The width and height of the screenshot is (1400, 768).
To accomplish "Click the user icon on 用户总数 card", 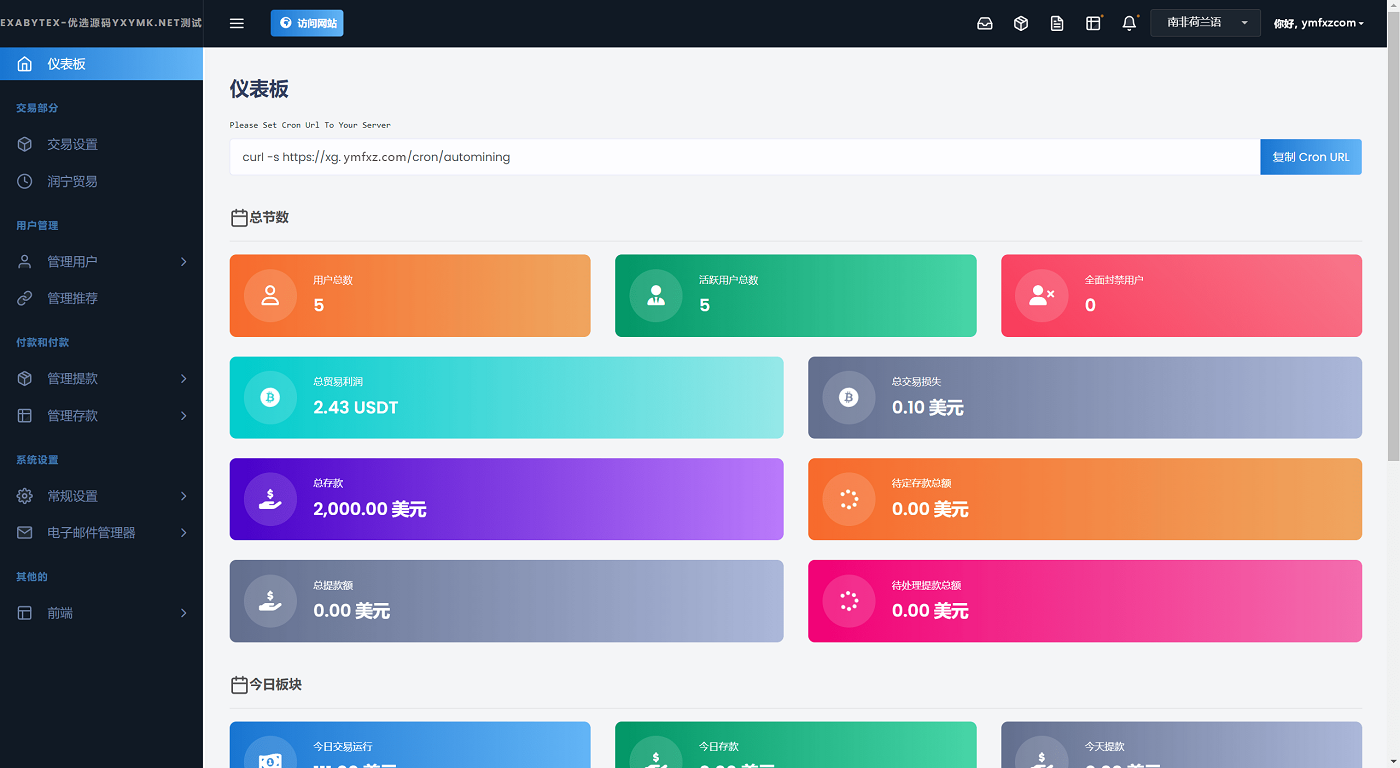I will coord(270,295).
